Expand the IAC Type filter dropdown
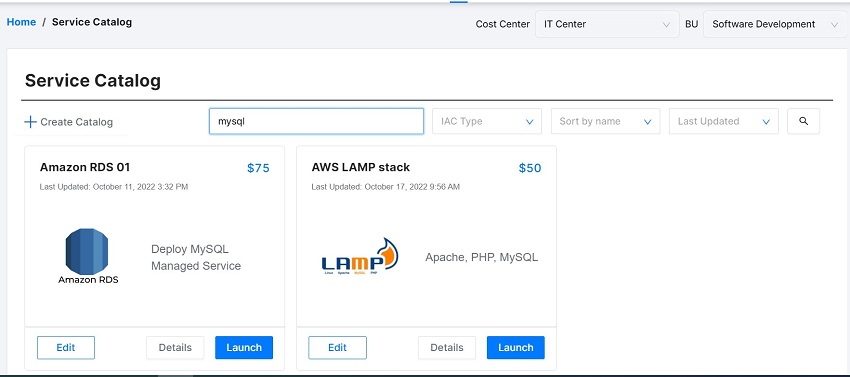Screen dimensions: 850x377 (487, 122)
